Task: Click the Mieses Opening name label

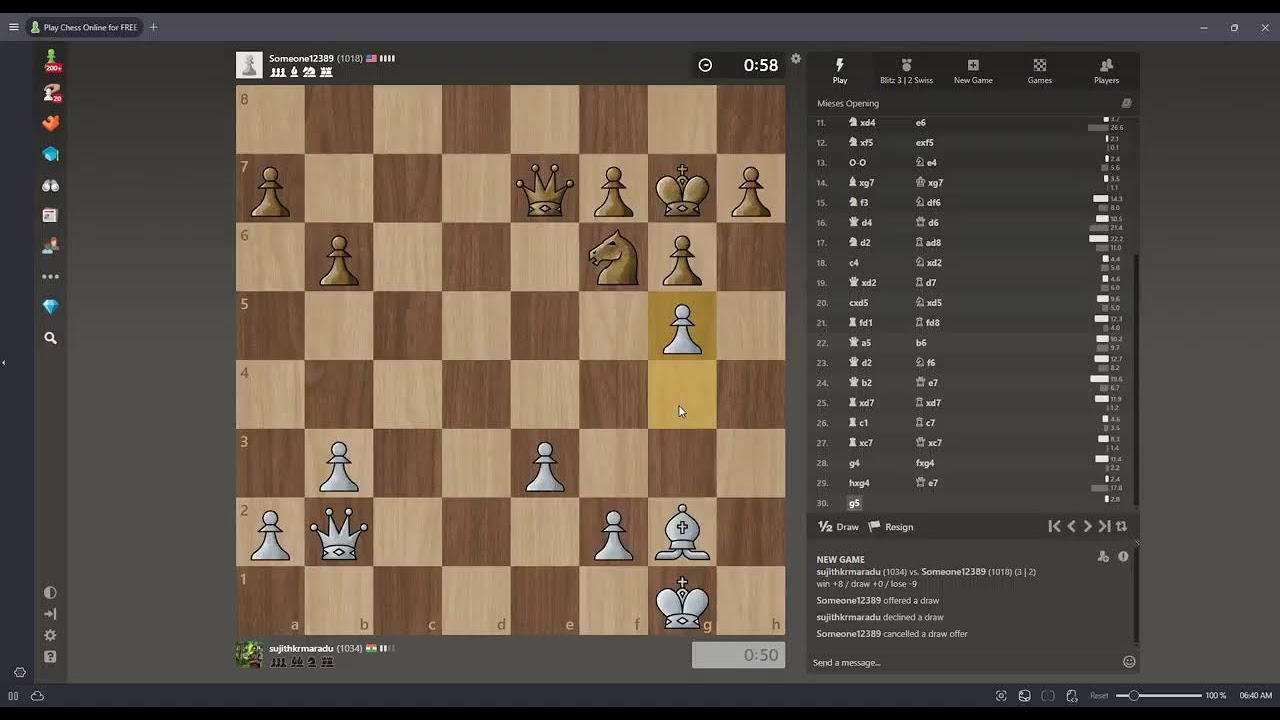Action: [x=848, y=103]
